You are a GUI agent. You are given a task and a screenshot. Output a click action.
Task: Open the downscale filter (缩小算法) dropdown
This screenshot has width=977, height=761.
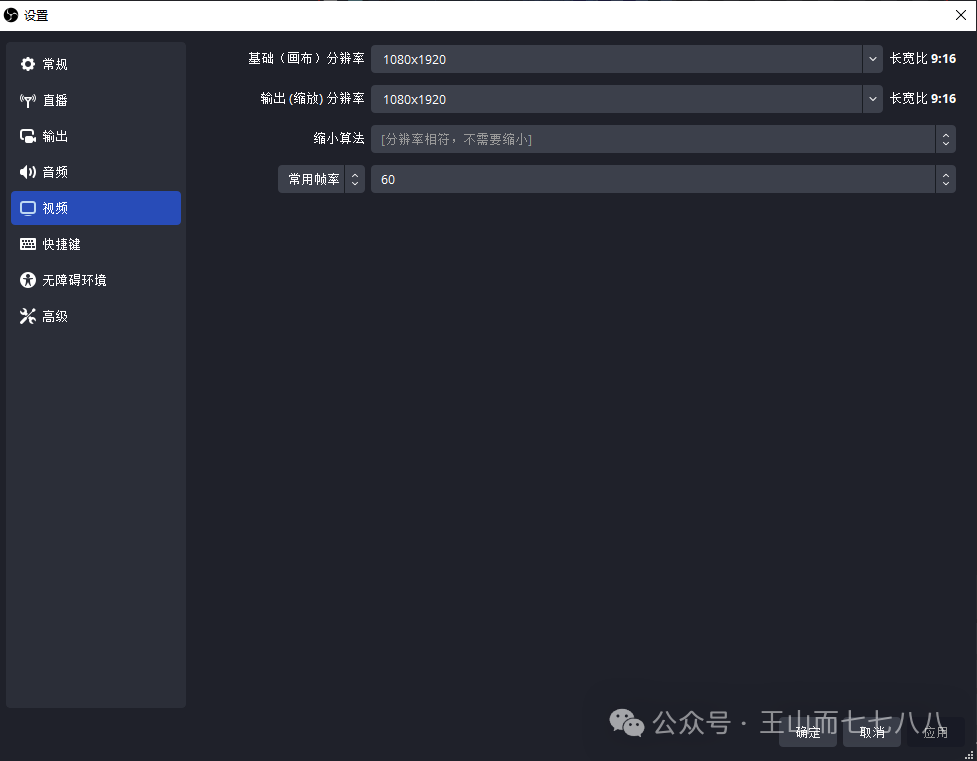pos(945,139)
